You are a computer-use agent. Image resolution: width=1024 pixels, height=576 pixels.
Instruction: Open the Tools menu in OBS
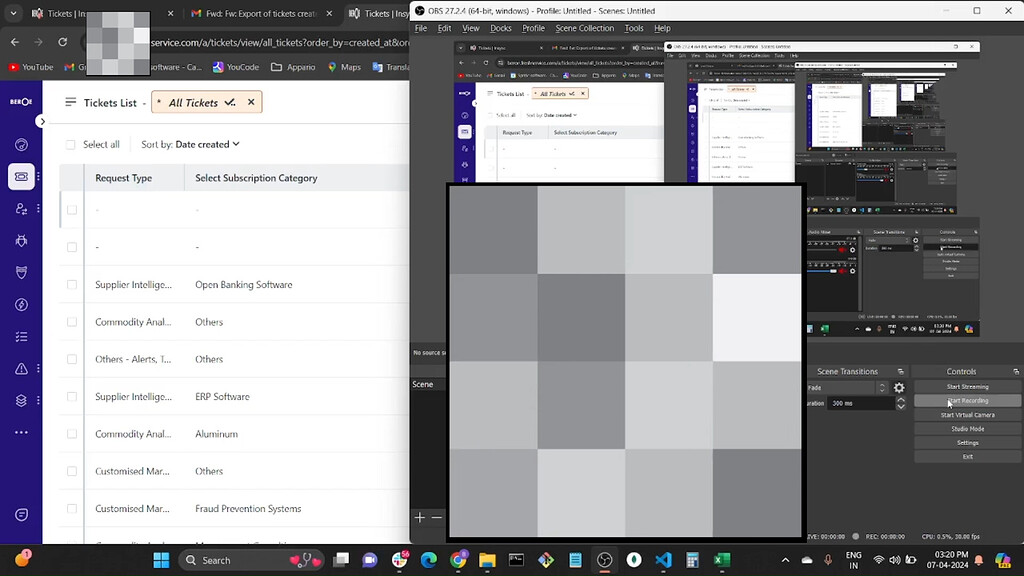[x=633, y=27]
